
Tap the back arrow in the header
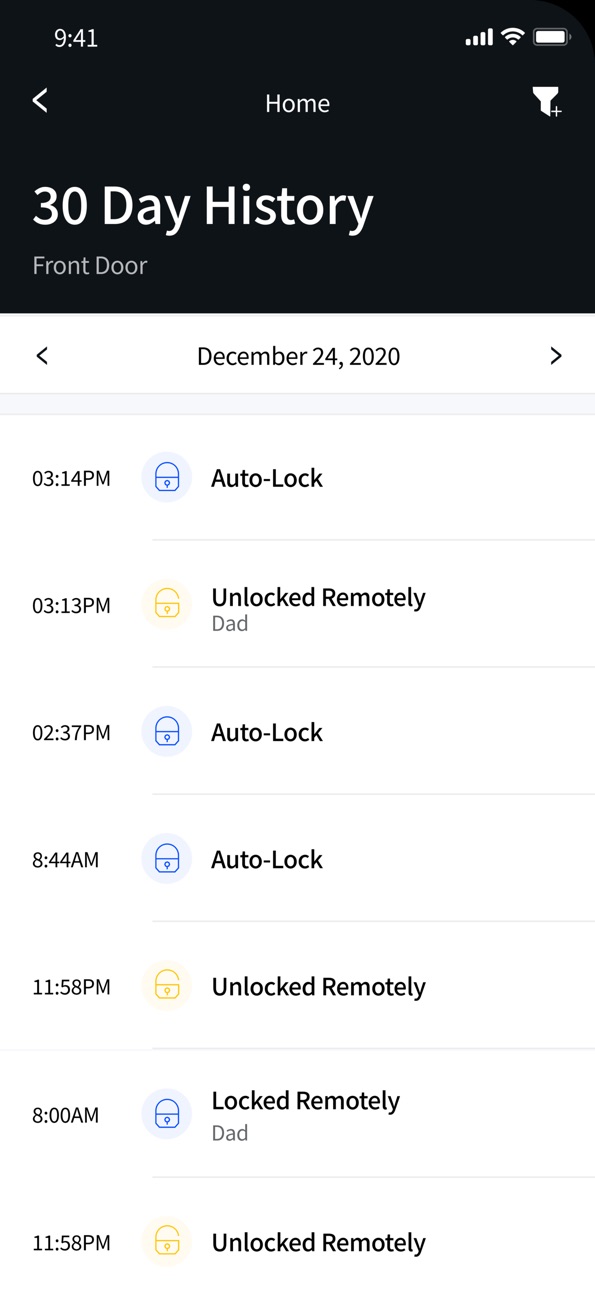pos(40,100)
